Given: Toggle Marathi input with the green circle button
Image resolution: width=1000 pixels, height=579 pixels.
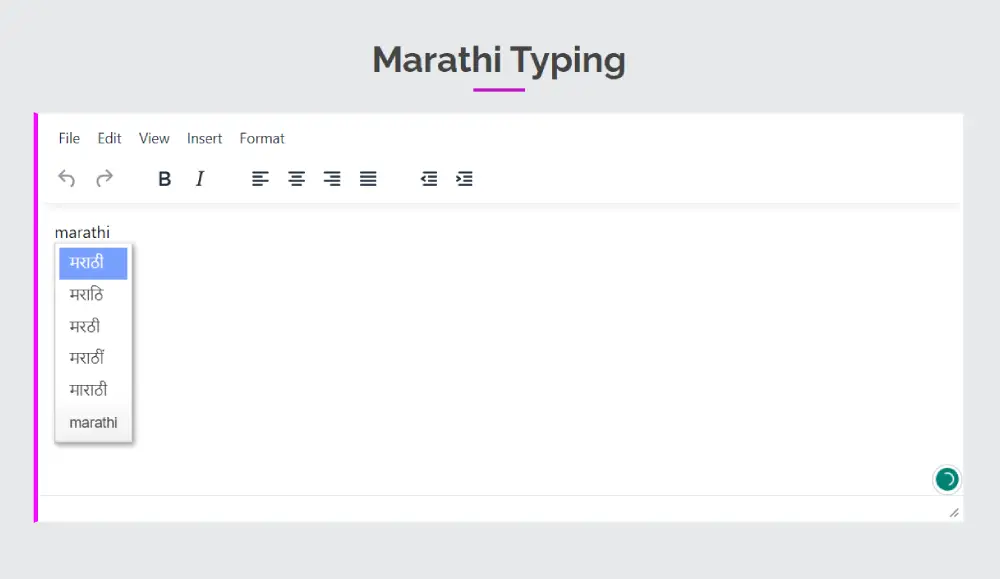Looking at the screenshot, I should tap(946, 479).
